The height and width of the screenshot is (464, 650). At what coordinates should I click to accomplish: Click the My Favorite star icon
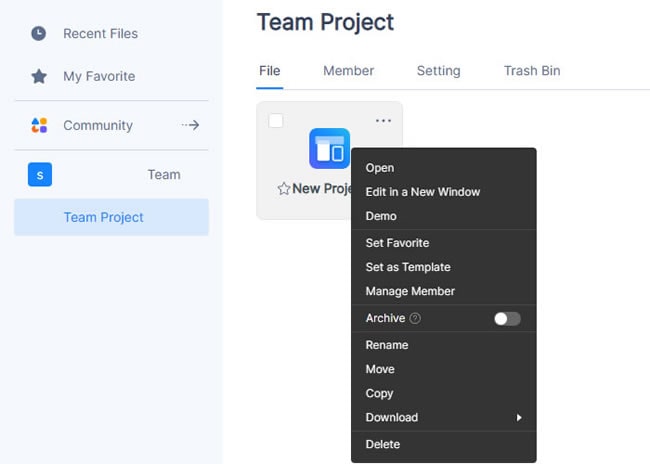tap(39, 76)
